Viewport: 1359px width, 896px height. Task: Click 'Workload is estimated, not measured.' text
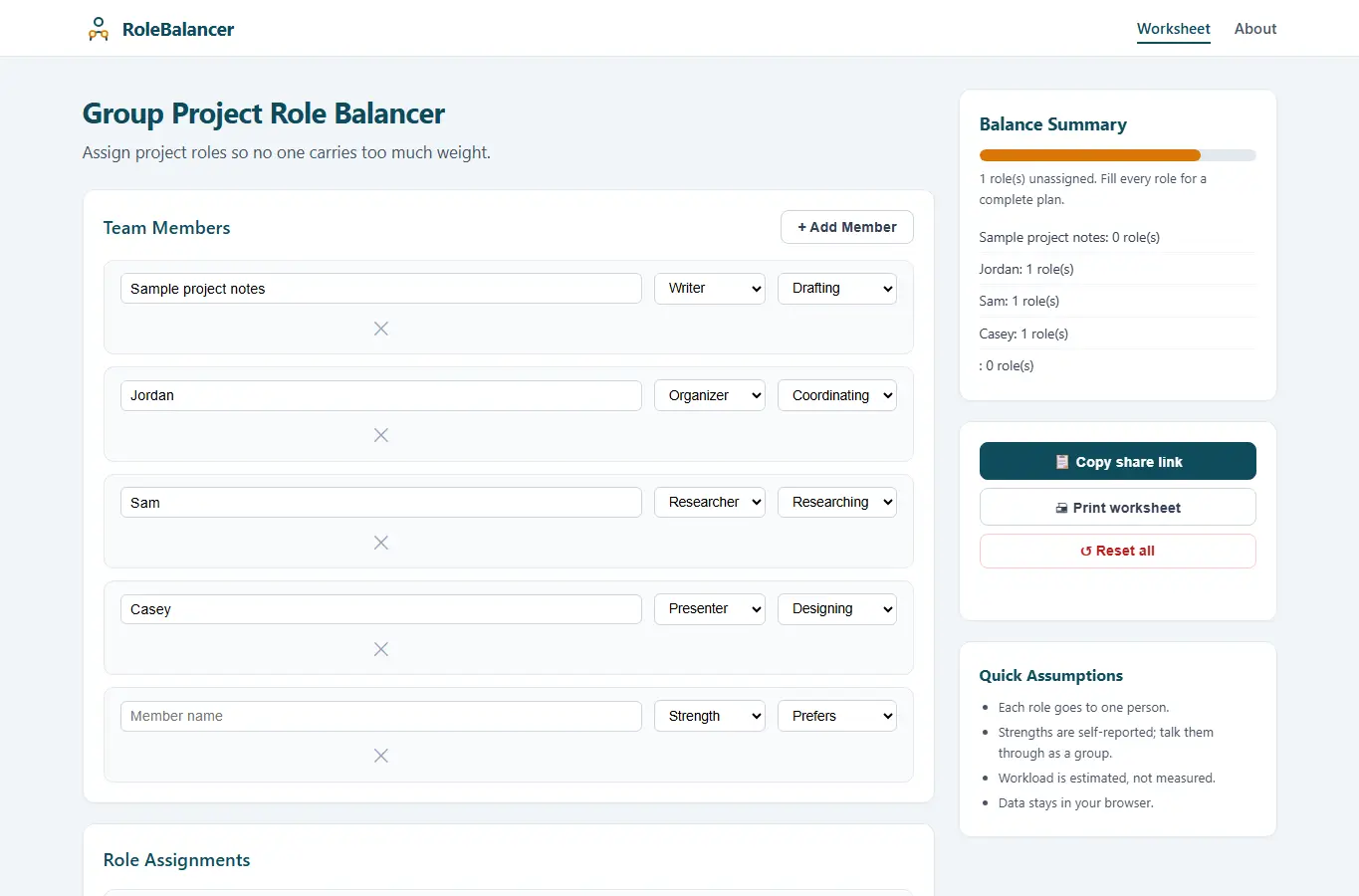1107,779
